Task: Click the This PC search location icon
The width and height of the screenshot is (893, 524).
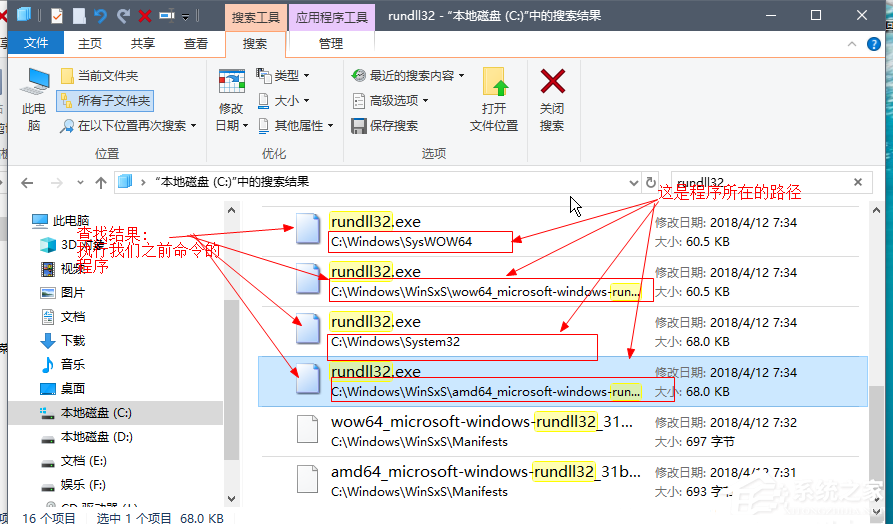Action: click(x=34, y=99)
